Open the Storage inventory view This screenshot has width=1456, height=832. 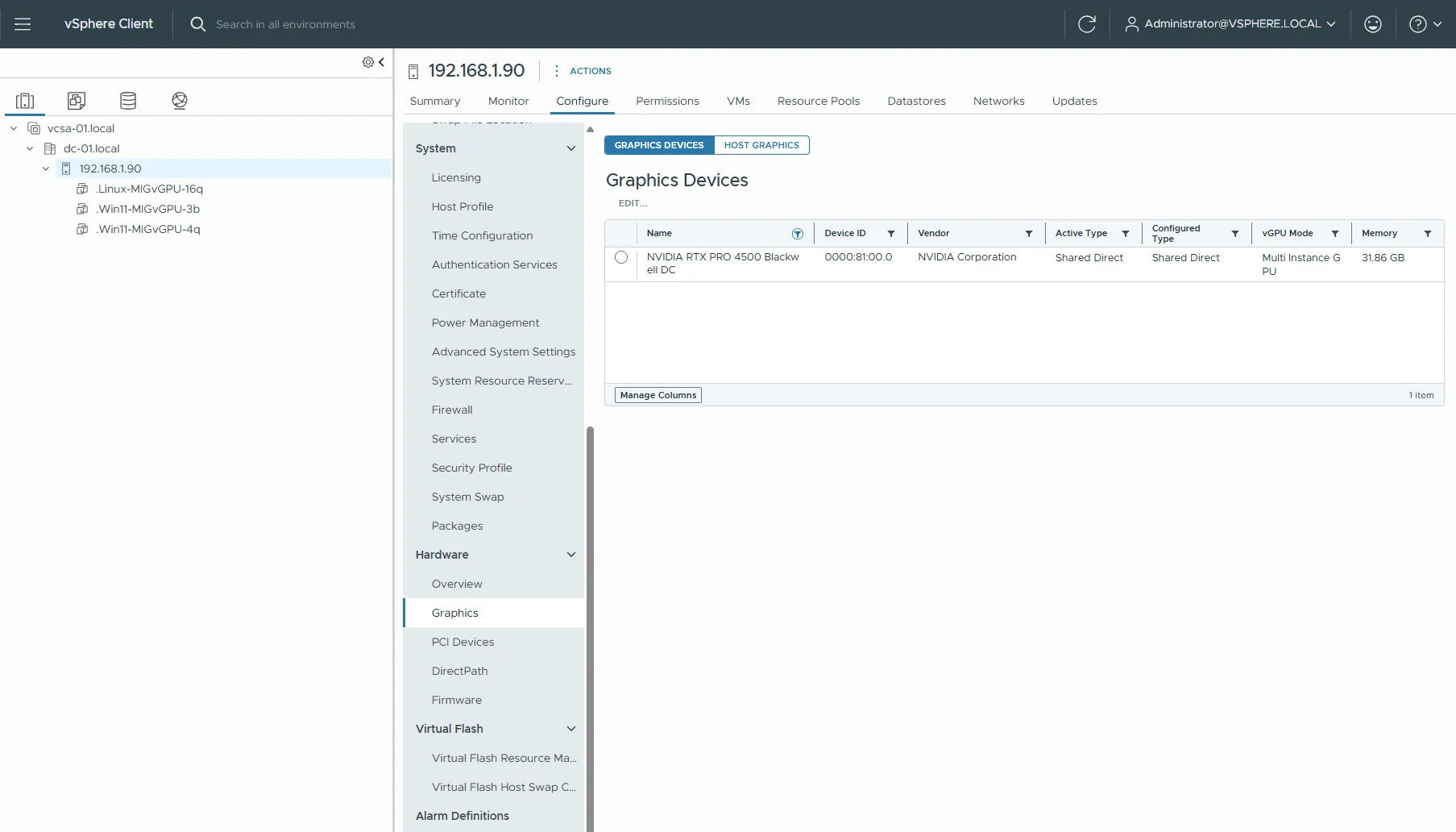[127, 100]
